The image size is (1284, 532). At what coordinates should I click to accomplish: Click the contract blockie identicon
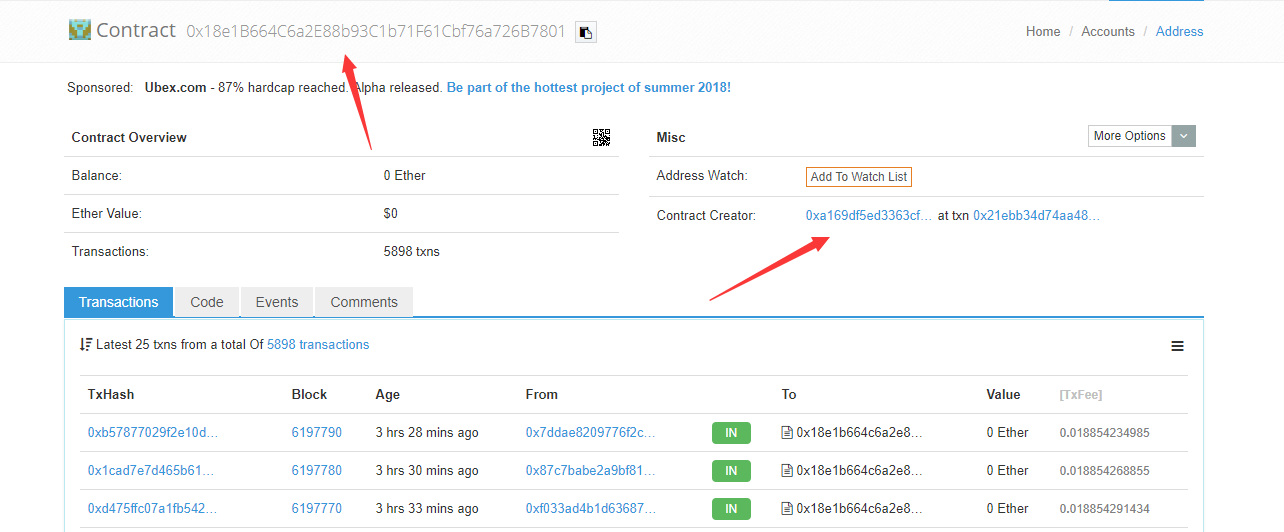tap(79, 30)
